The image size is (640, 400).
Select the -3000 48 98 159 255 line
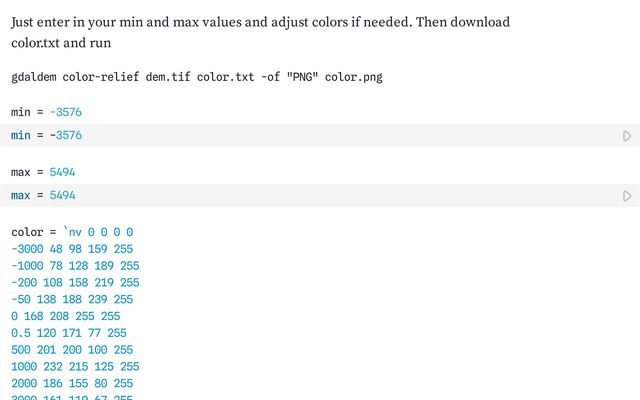(72, 249)
